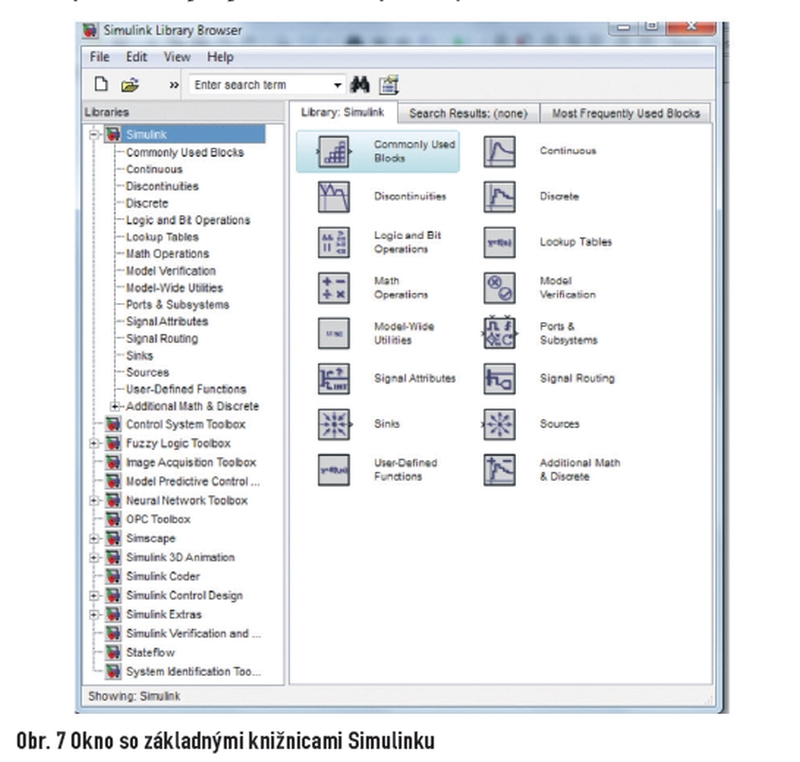Viewport: 800px width, 762px height.
Task: Expand the Simulink 3D Animation node
Action: coord(94,557)
